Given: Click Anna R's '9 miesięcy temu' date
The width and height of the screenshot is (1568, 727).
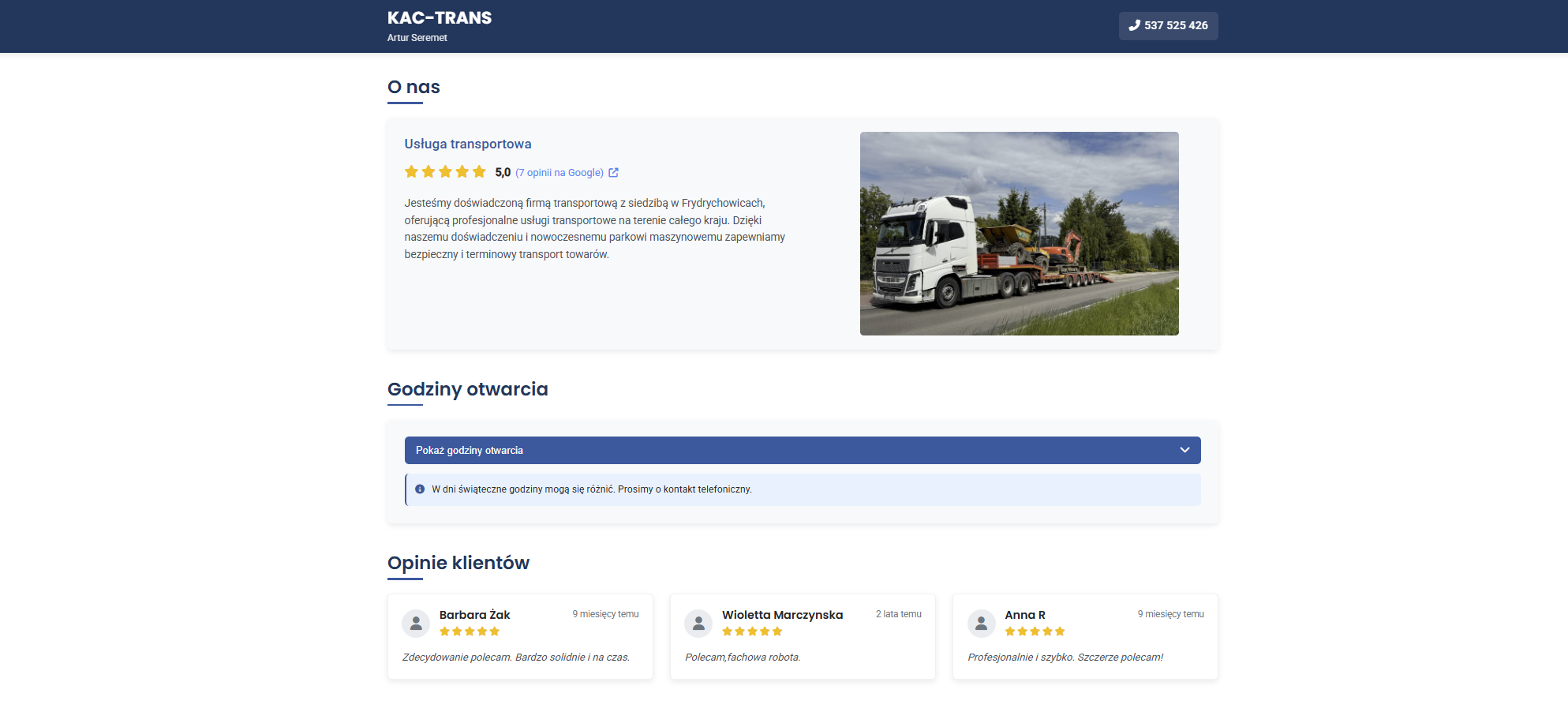Looking at the screenshot, I should pyautogui.click(x=1170, y=614).
